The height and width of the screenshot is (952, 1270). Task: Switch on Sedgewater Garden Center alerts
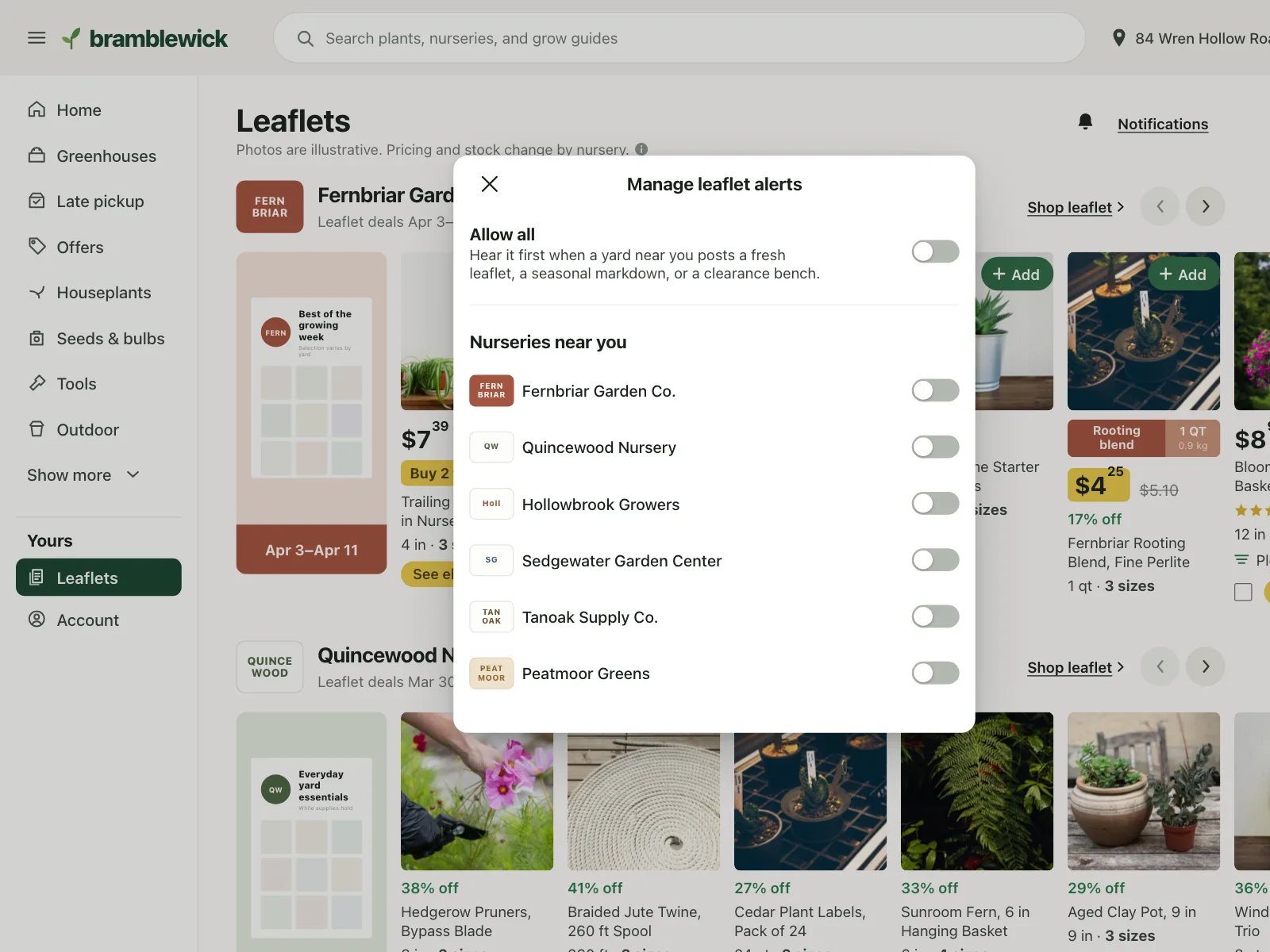click(x=935, y=560)
